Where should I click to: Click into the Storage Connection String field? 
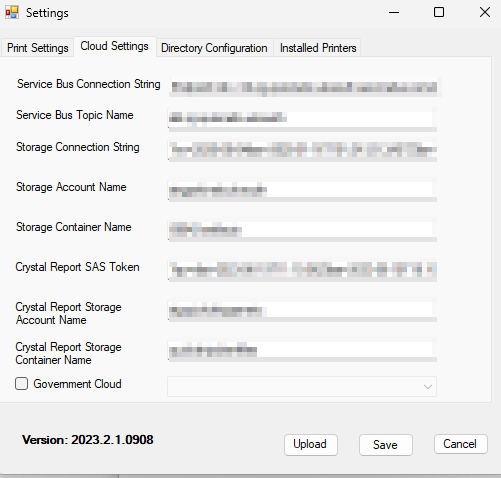[x=302, y=150]
